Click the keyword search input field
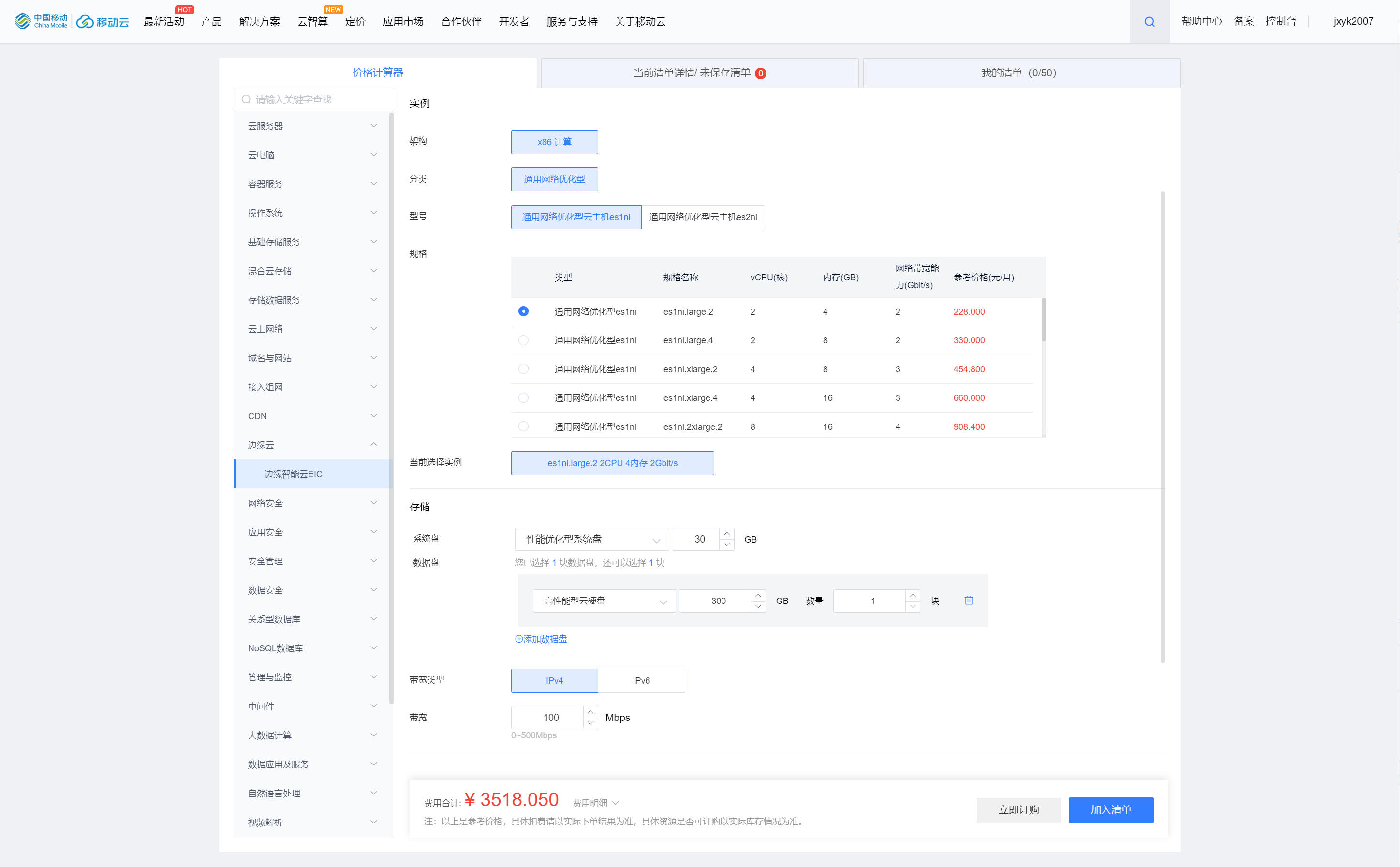The height and width of the screenshot is (867, 1400). [314, 99]
